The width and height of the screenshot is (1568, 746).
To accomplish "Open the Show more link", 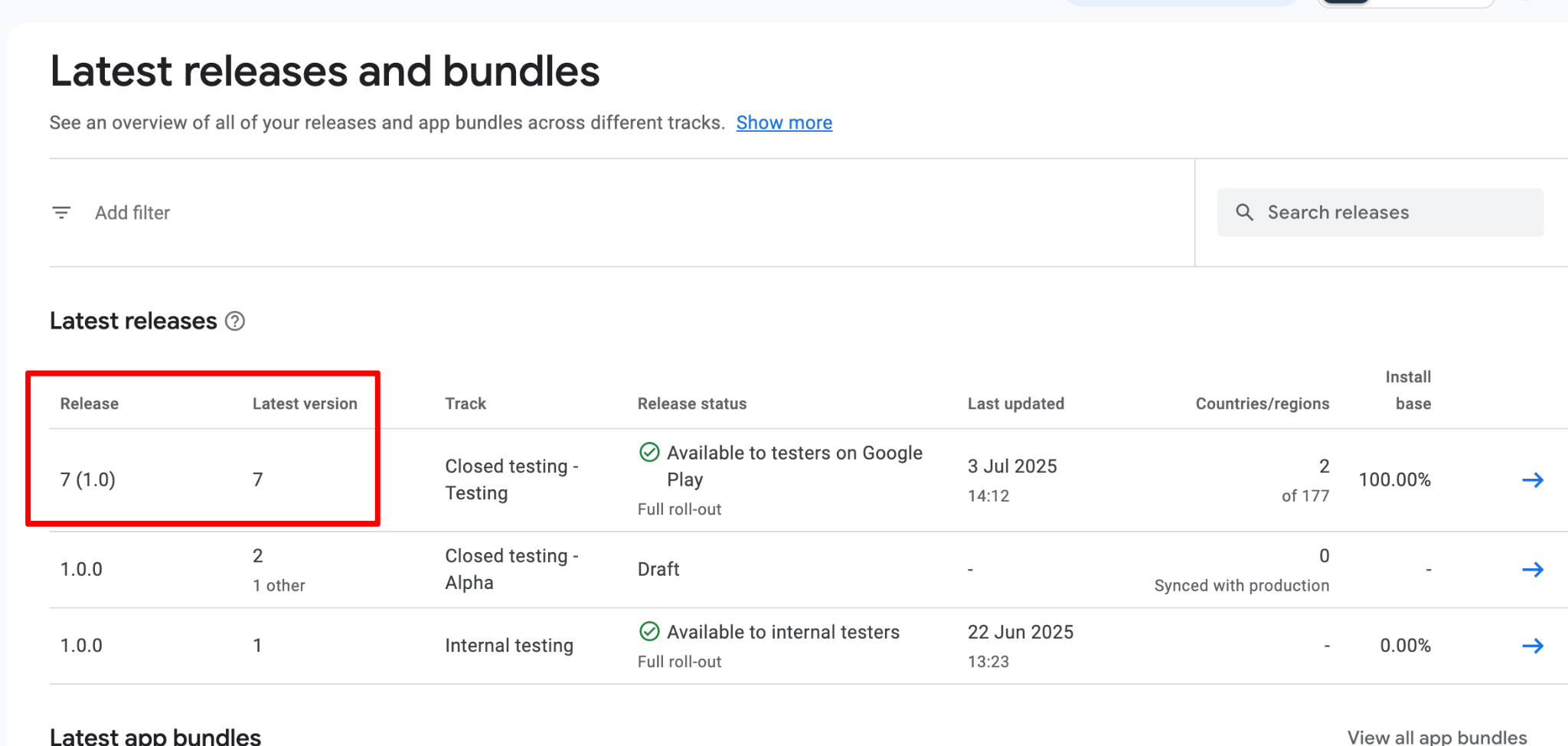I will tap(784, 123).
